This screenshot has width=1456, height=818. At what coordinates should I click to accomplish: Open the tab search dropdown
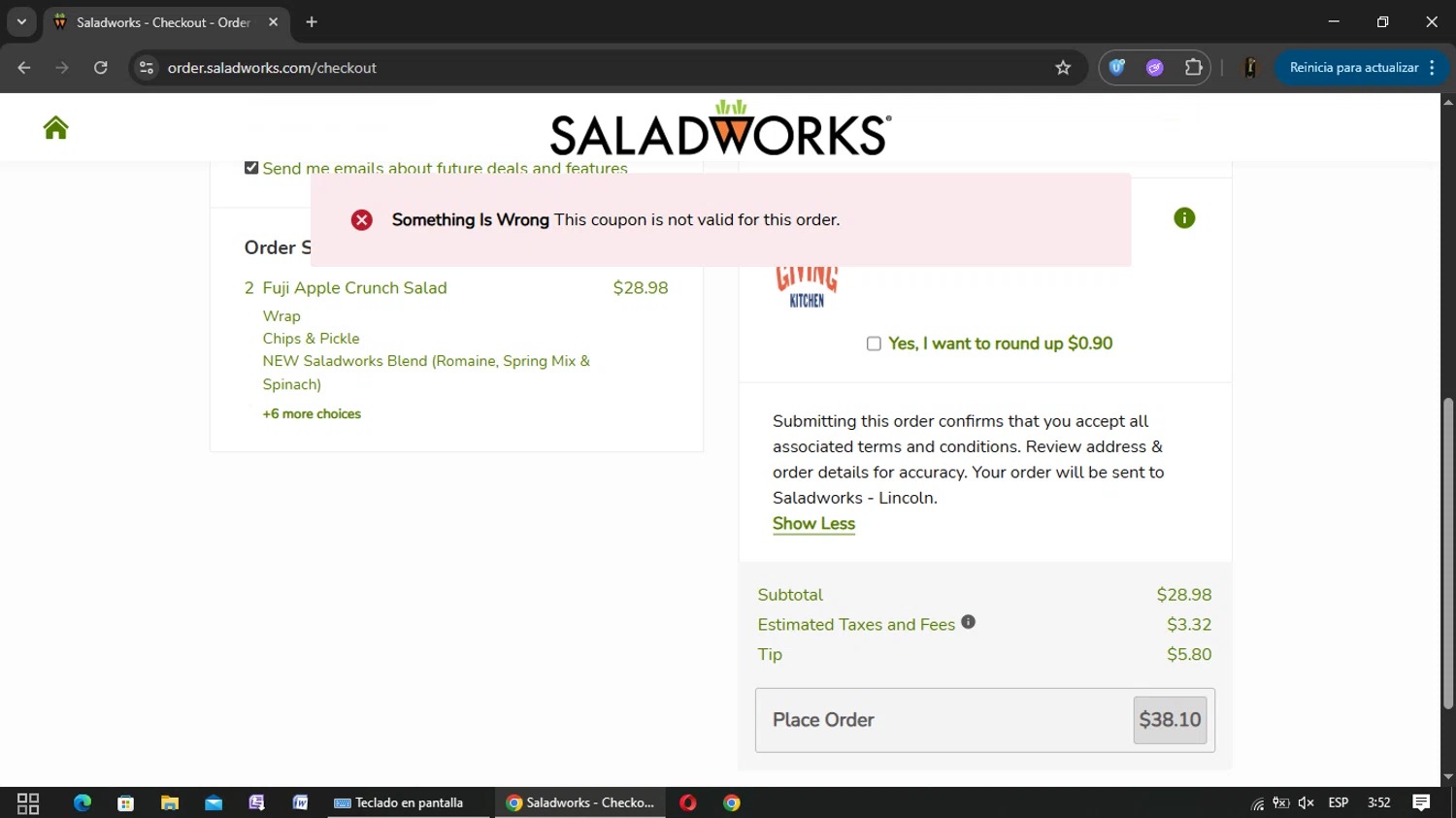coord(21,22)
